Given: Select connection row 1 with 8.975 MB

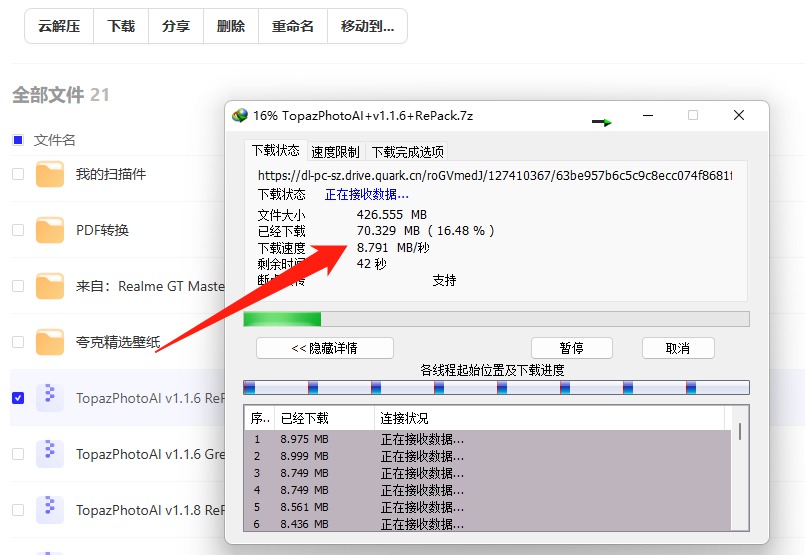Looking at the screenshot, I should [488, 439].
